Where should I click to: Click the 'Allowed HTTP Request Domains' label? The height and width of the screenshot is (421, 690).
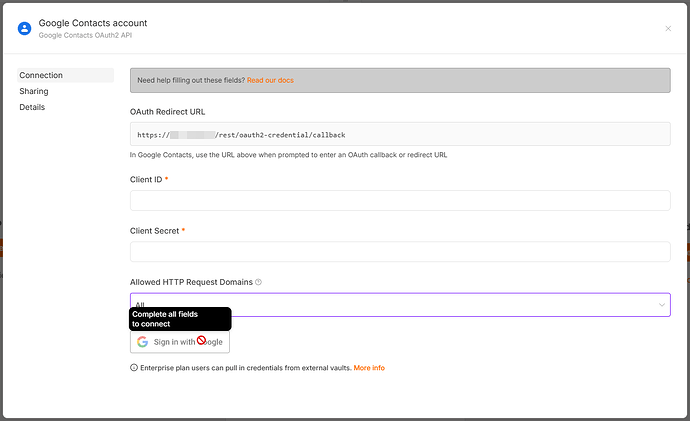point(191,282)
